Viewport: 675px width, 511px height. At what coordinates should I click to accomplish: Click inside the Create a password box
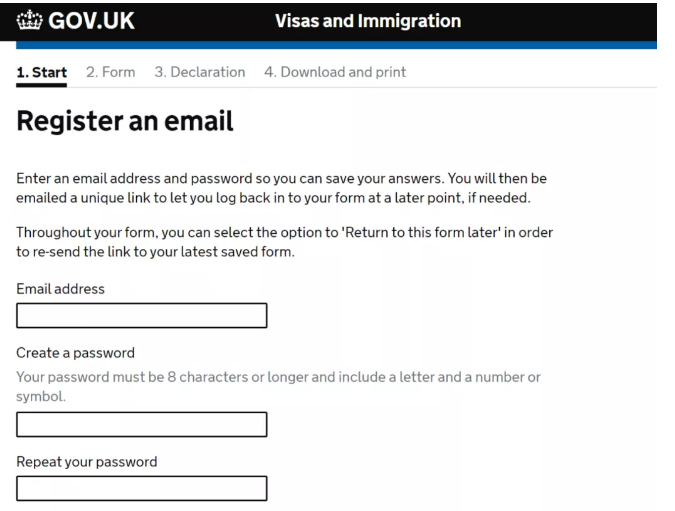coord(142,424)
